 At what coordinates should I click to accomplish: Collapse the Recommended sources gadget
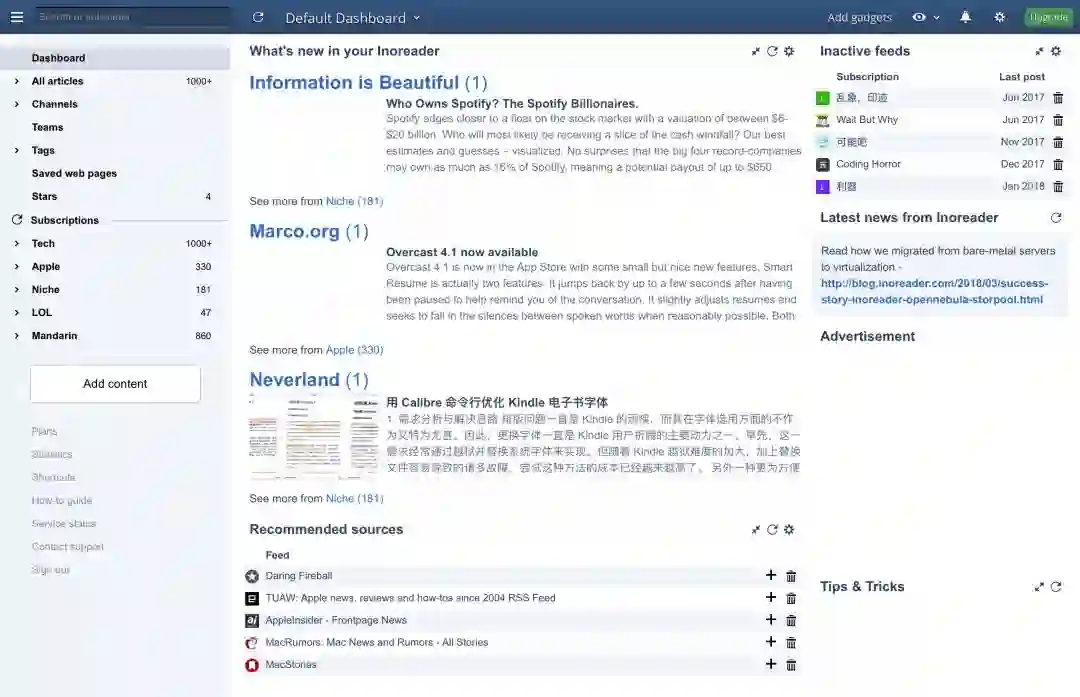pyautogui.click(x=756, y=530)
